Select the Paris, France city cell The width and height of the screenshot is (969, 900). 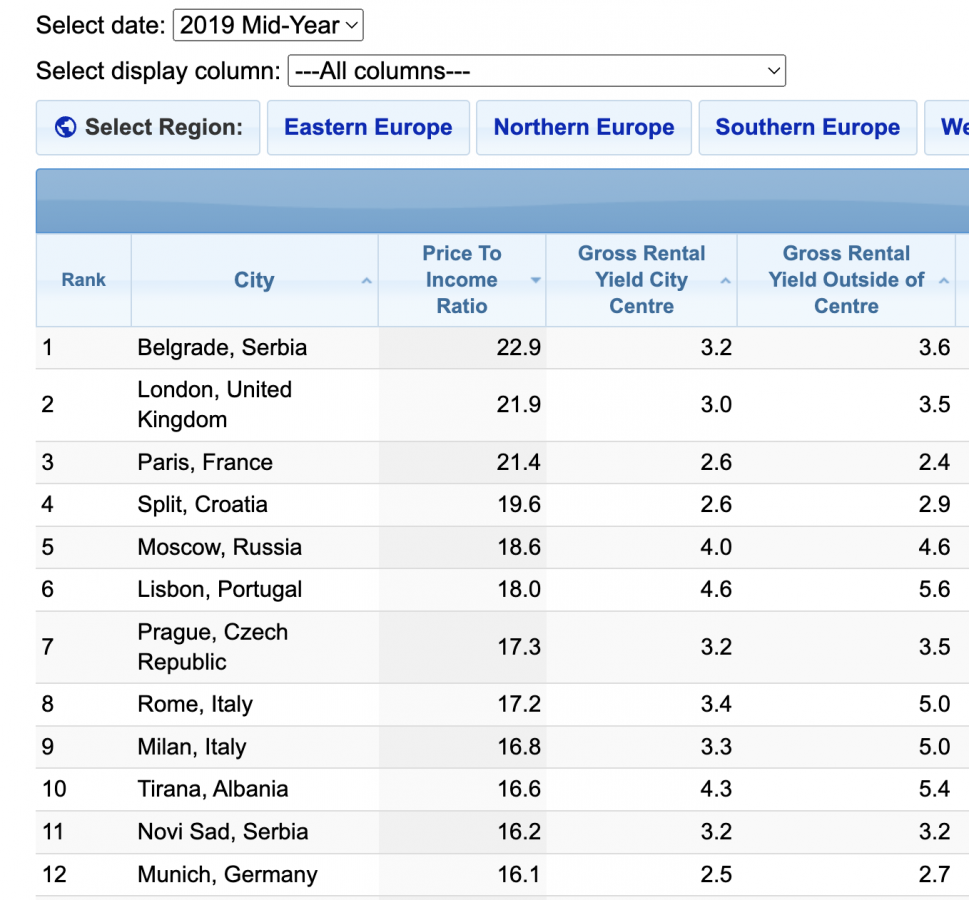(205, 462)
